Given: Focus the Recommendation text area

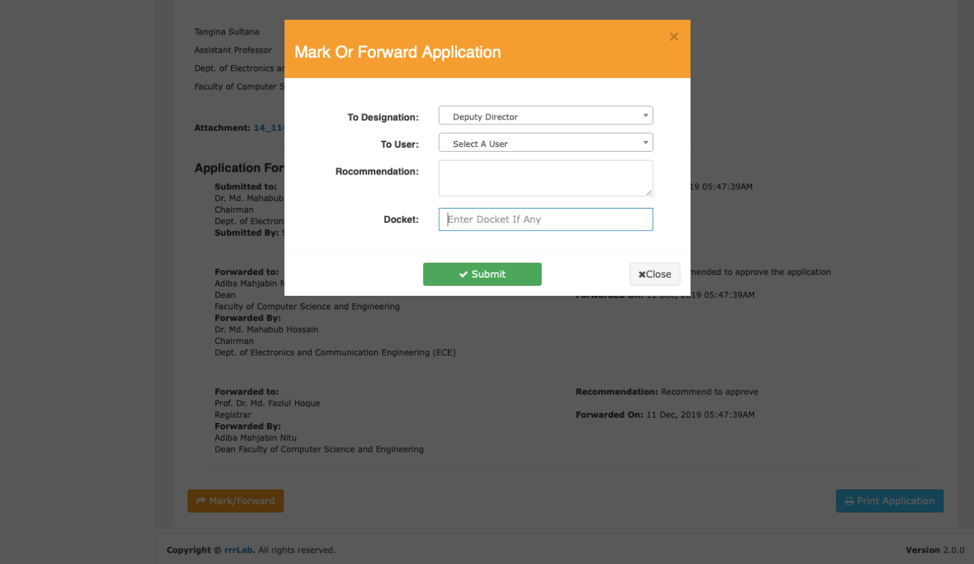Looking at the screenshot, I should coord(545,178).
